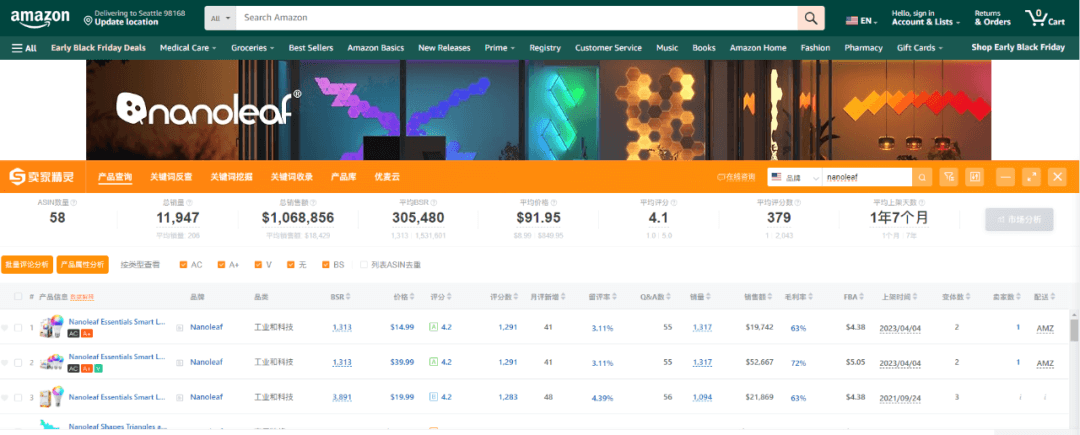Click the nanoleaf brand input field
1080x435 pixels.
[867, 177]
